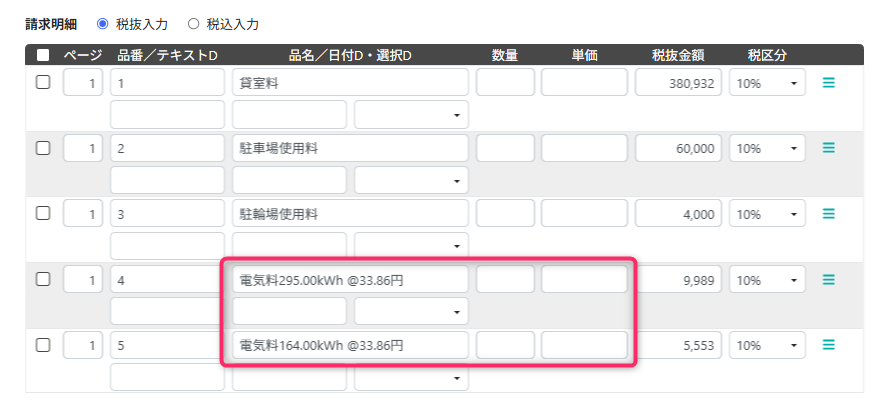Click the 数量 field for 駐車場使用料 row

pos(505,148)
